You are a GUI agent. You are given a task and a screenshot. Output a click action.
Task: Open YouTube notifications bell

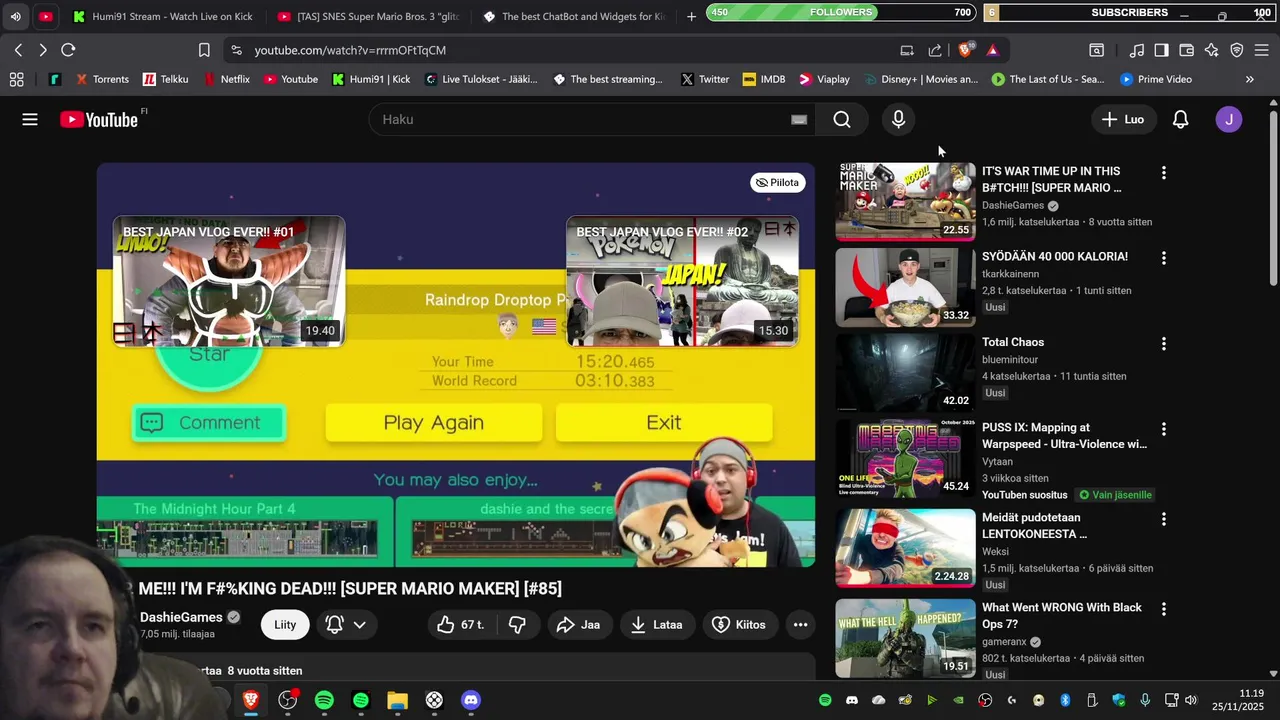pyautogui.click(x=1180, y=119)
